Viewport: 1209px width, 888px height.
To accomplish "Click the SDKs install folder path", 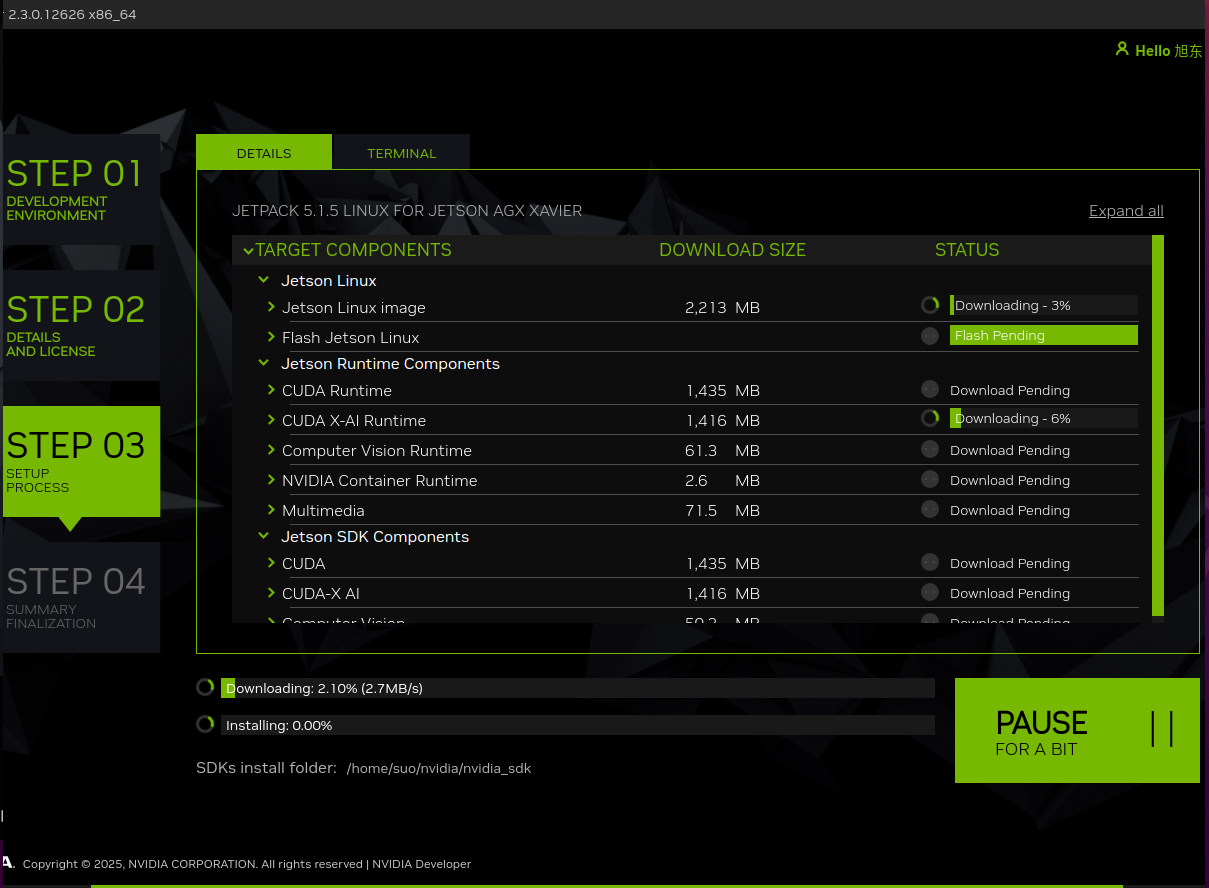I will click(x=439, y=768).
